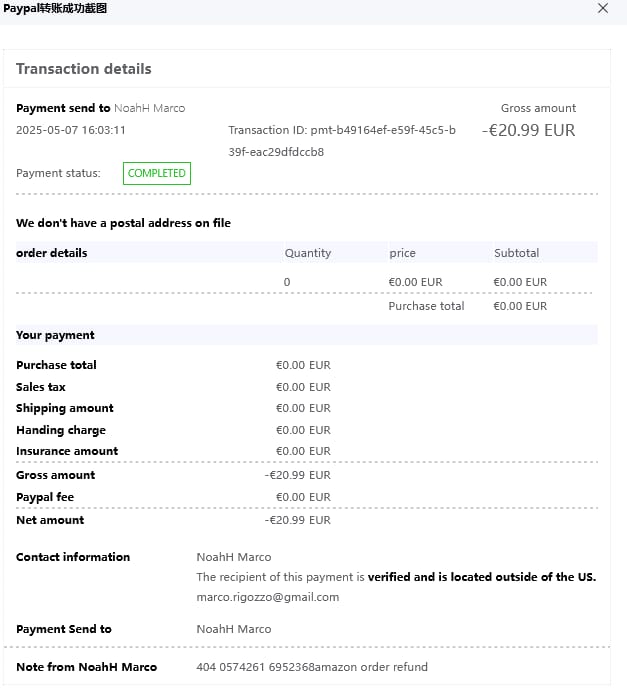Viewport: 627px width, 694px height.
Task: Click the Transaction details heading
Action: 84,69
